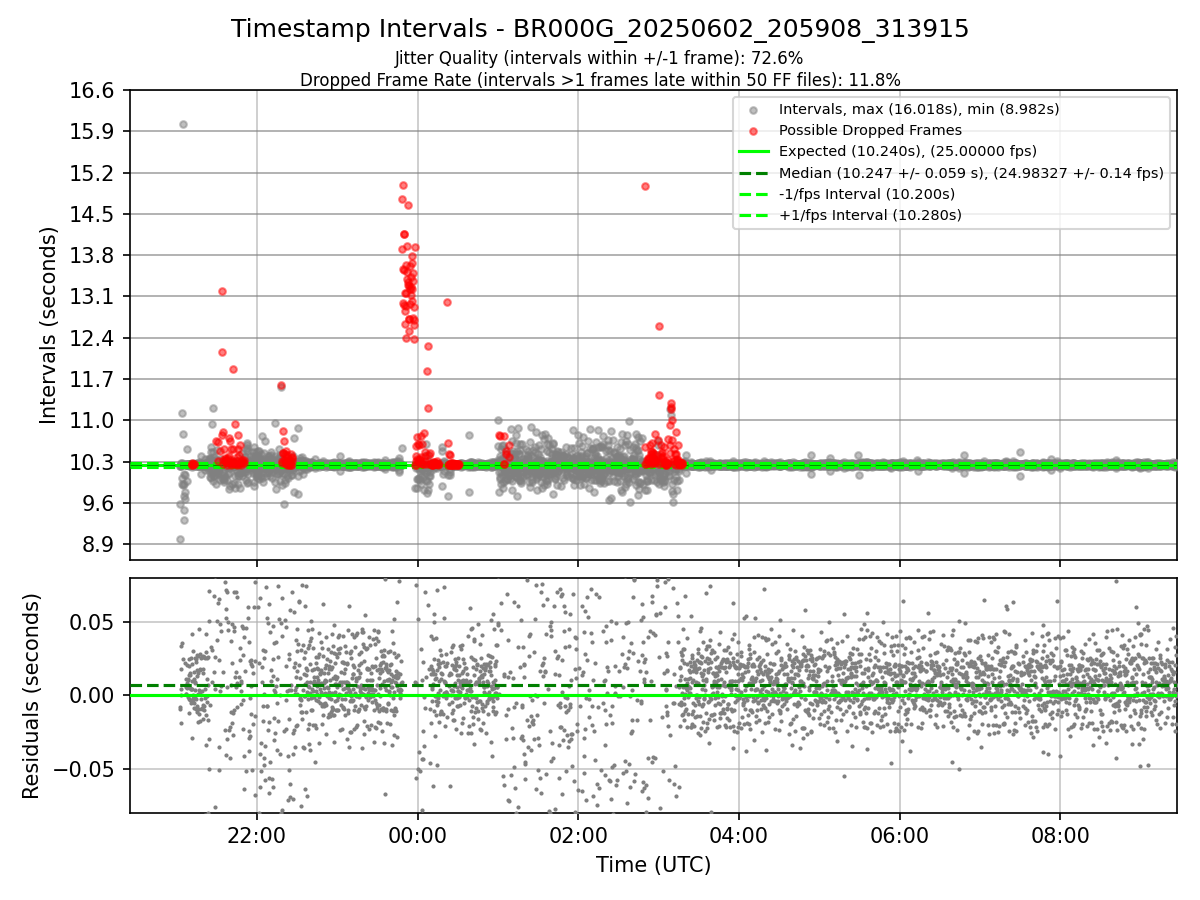Viewport: 1200px width, 900px height.
Task: Click legend entry starting 'Median (10.247 +/- 0.059 s)'
Action: (x=971, y=173)
